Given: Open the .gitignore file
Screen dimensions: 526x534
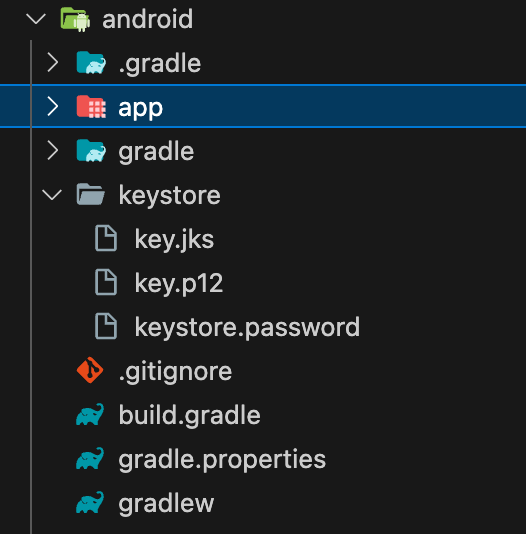Looking at the screenshot, I should pos(175,372).
